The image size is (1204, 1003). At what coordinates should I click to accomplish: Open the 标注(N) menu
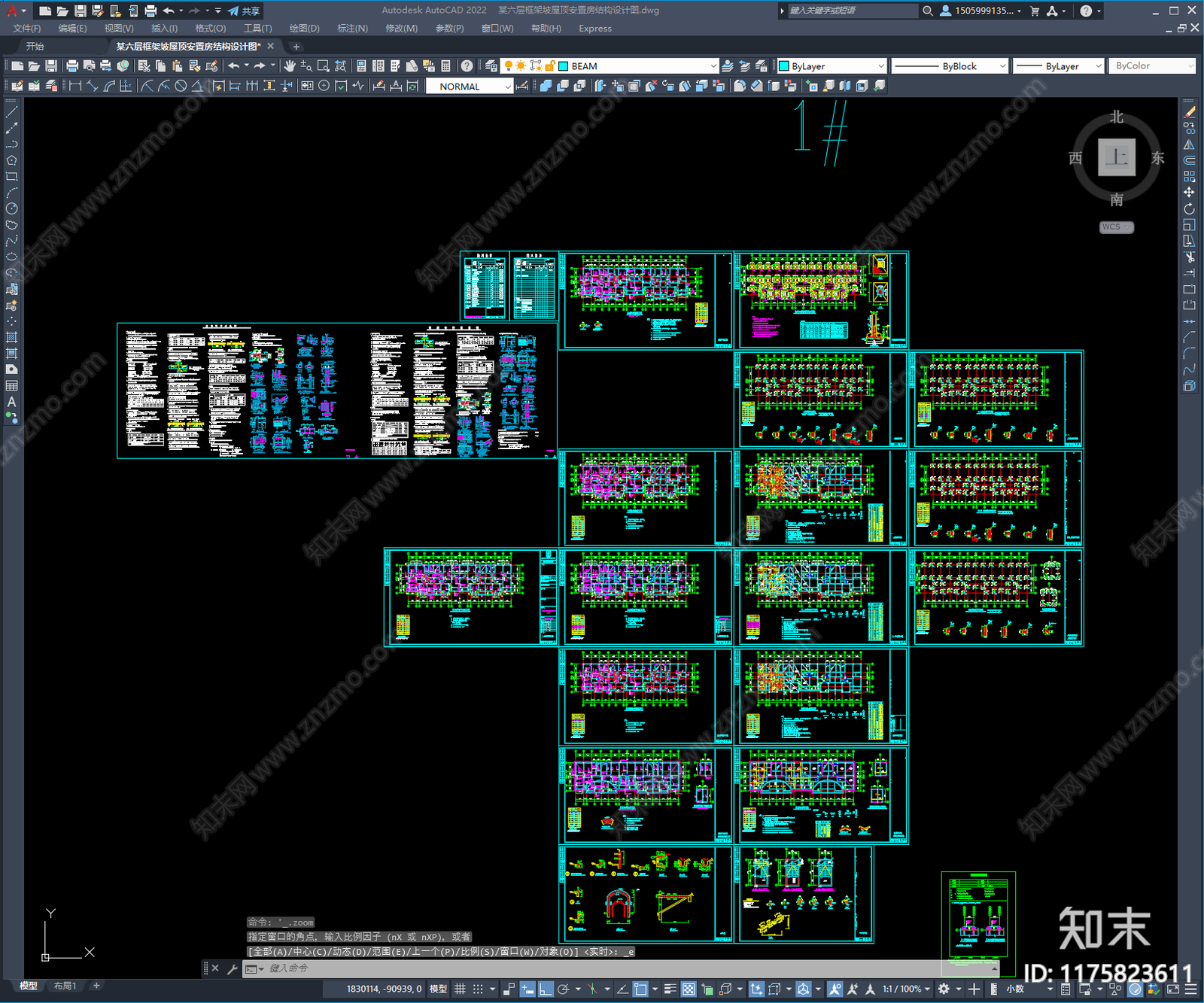[352, 29]
